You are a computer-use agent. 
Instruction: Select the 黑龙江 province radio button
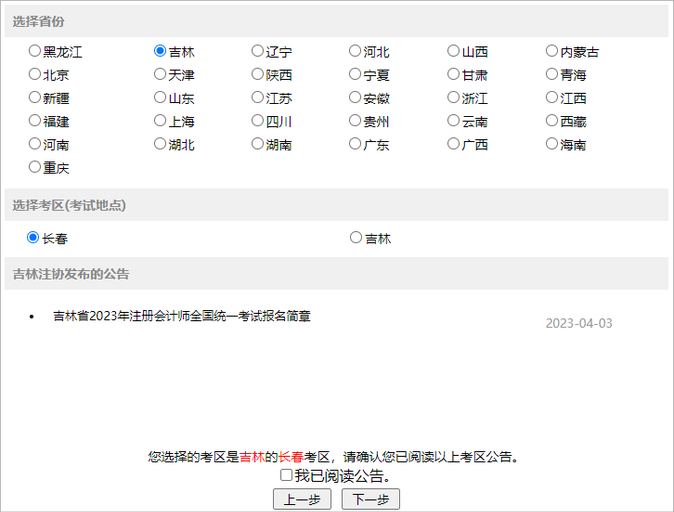pyautogui.click(x=35, y=51)
